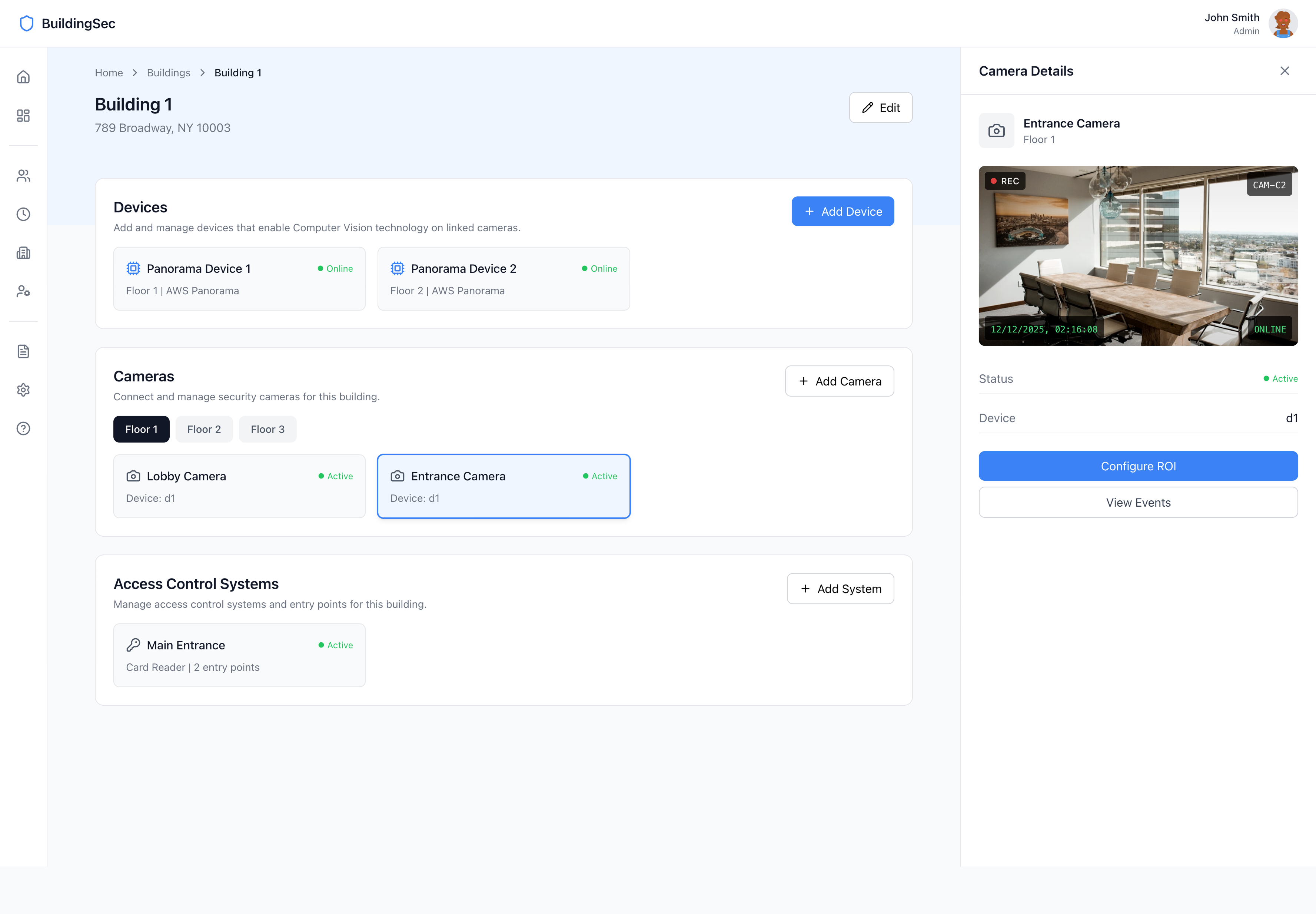Click Floor 1 | AWS Panorama text
Image resolution: width=1316 pixels, height=914 pixels.
pyautogui.click(x=183, y=291)
